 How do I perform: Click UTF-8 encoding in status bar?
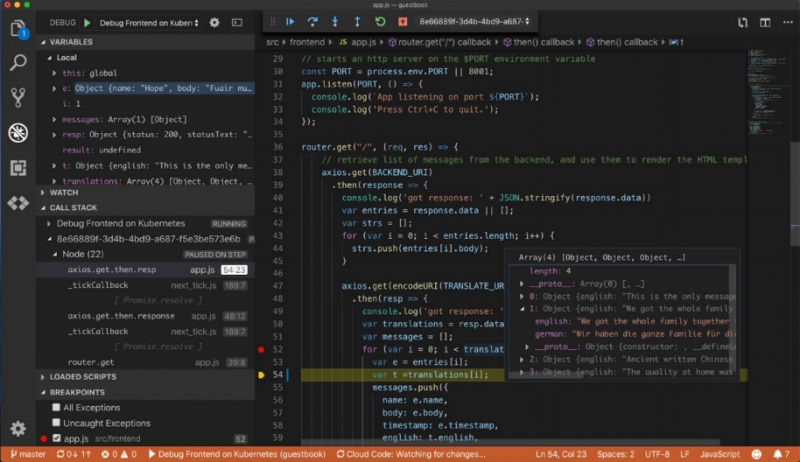click(x=657, y=454)
